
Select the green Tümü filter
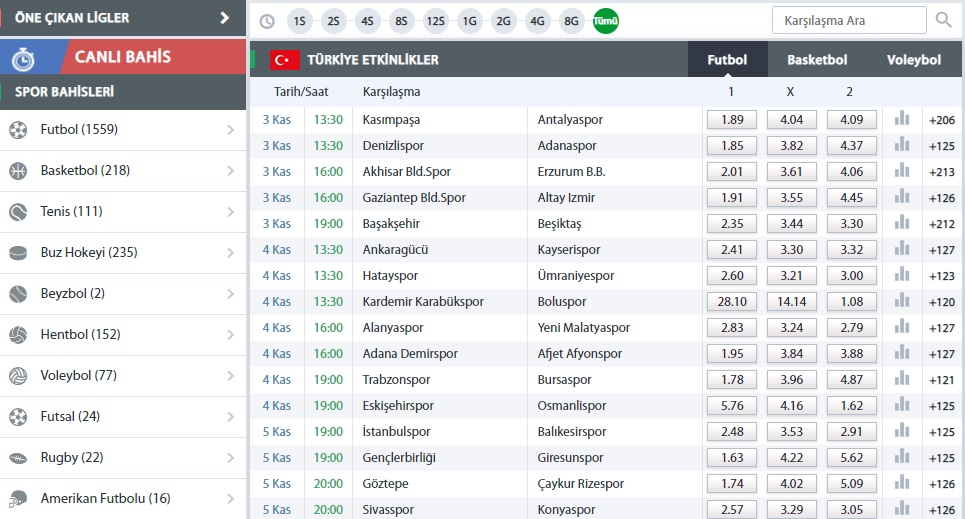[x=606, y=22]
